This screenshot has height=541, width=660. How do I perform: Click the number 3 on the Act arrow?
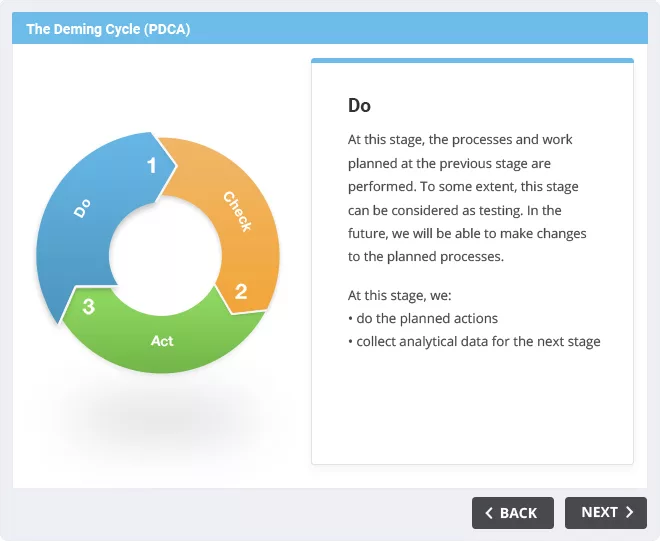[88, 306]
